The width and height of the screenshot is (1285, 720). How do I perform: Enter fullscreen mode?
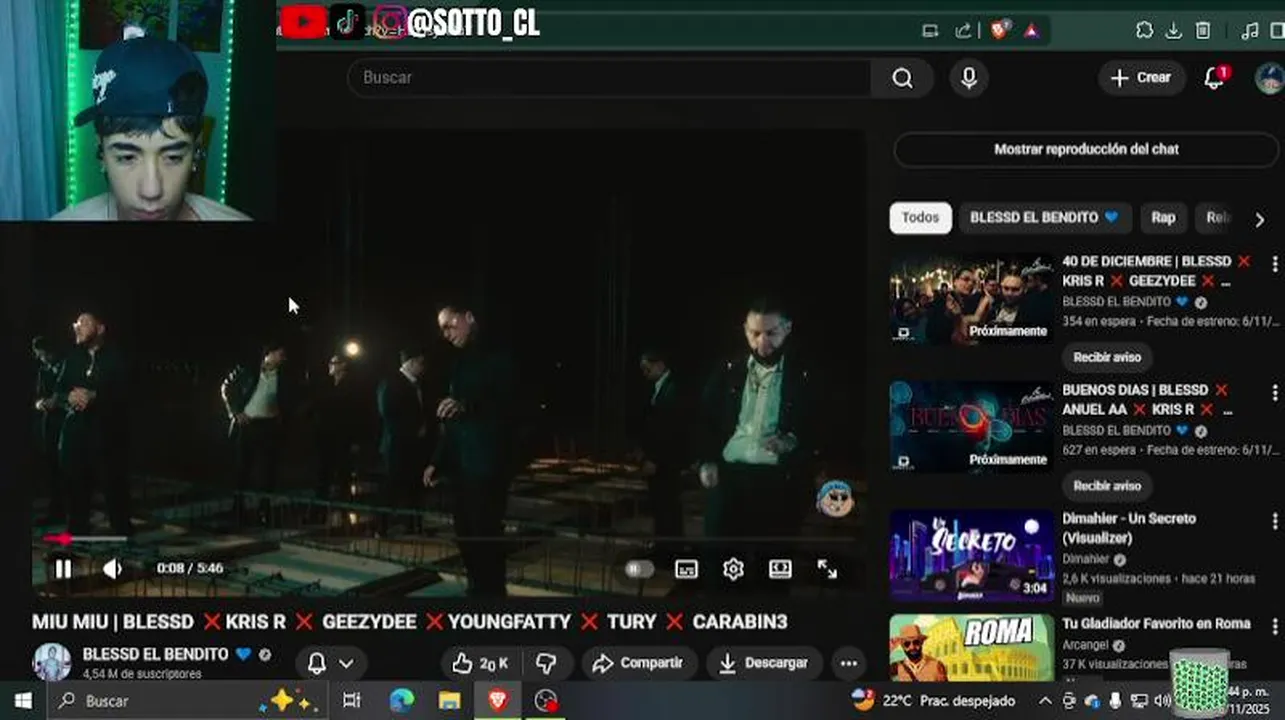click(827, 569)
